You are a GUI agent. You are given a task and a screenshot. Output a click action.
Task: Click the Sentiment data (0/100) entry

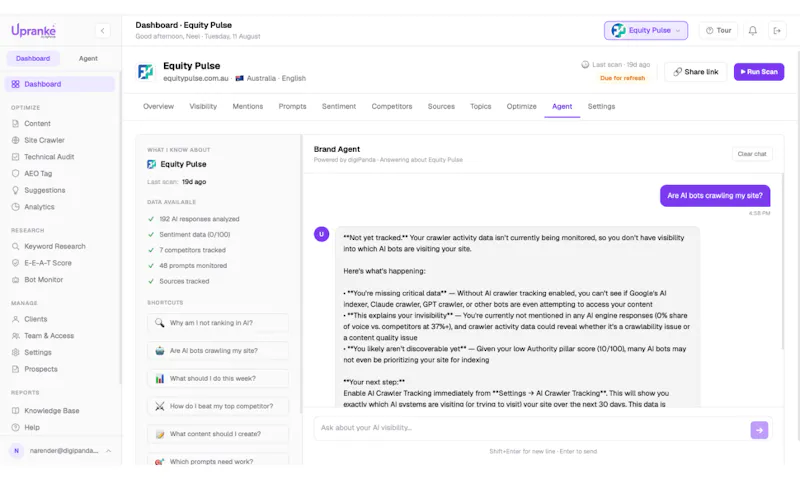[194, 235]
